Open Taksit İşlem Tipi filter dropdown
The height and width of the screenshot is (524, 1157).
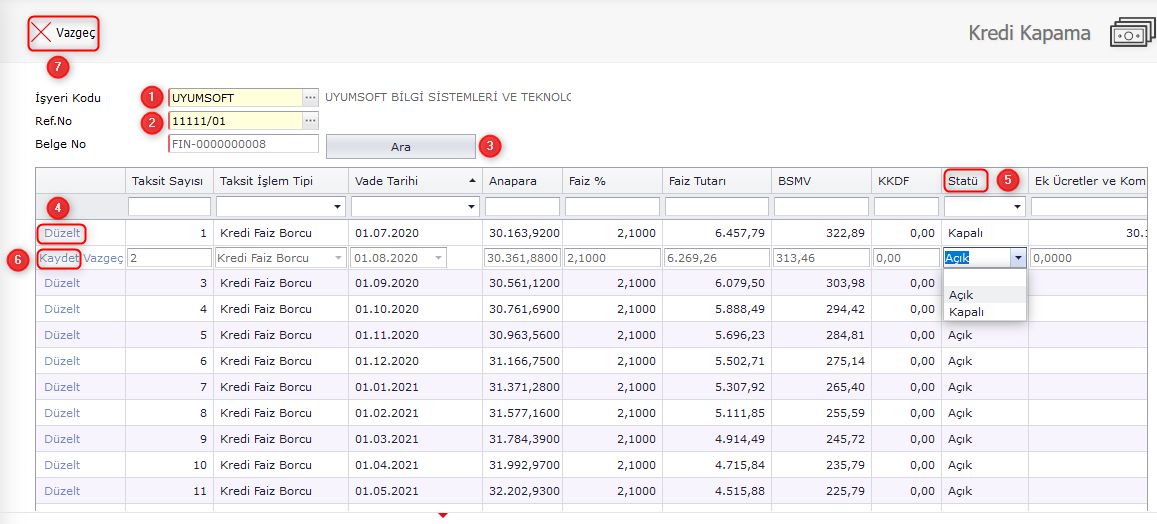[x=338, y=207]
